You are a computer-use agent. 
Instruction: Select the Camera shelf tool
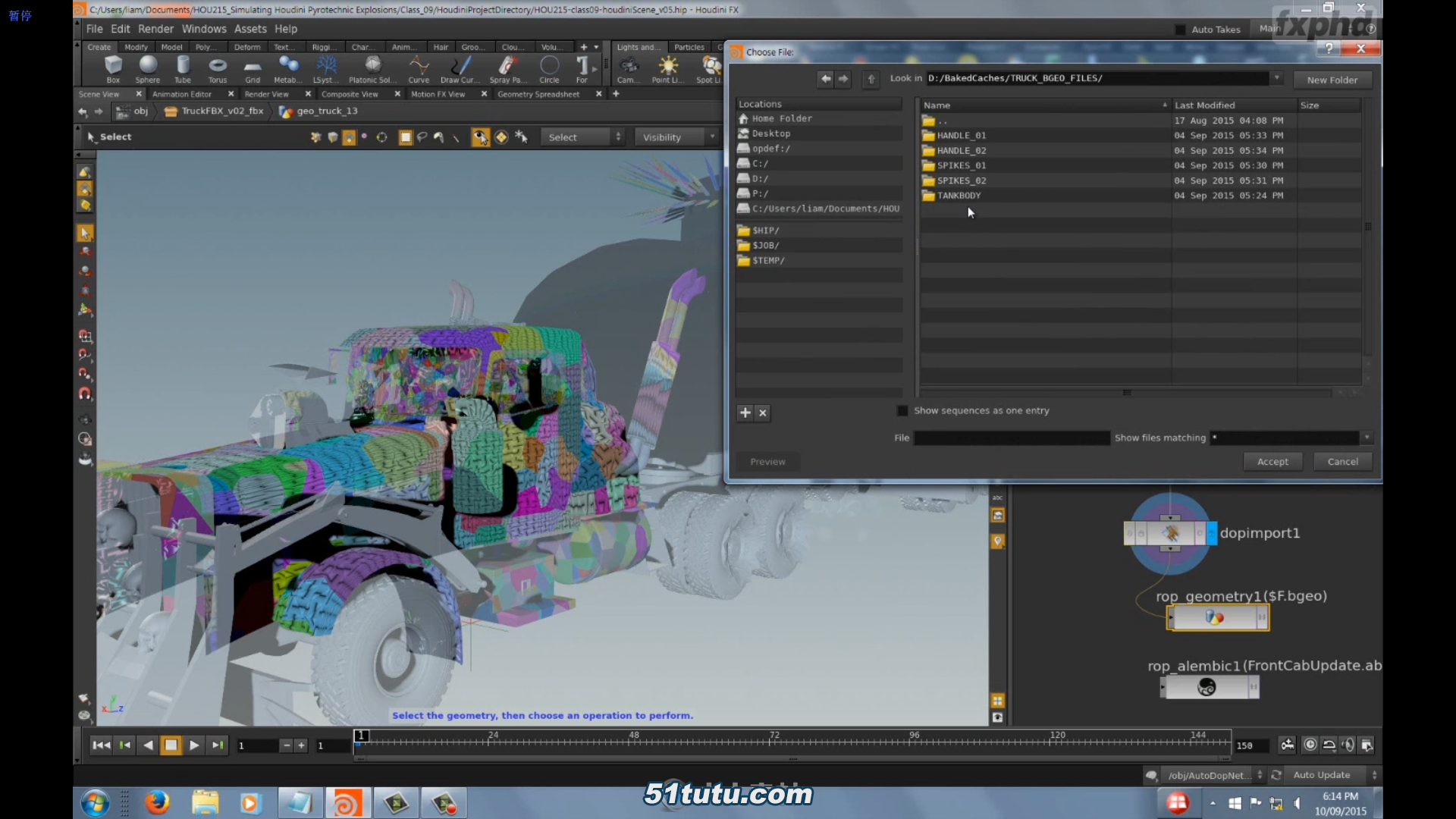point(629,69)
